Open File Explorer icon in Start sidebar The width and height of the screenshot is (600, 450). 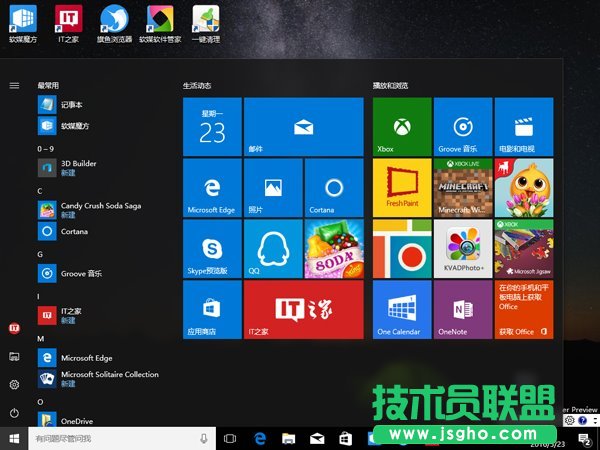pyautogui.click(x=14, y=357)
